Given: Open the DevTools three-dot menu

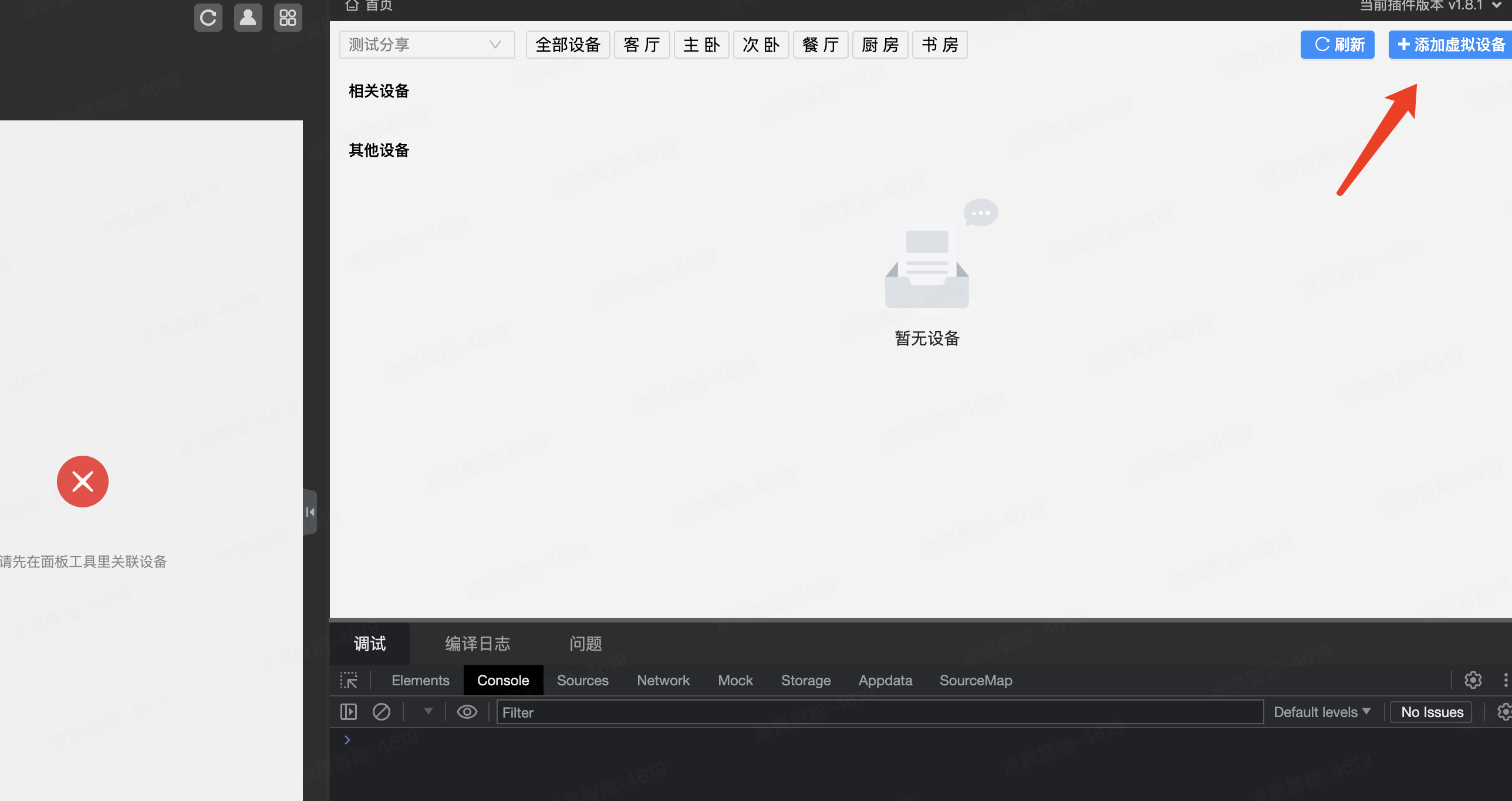Looking at the screenshot, I should (1505, 680).
